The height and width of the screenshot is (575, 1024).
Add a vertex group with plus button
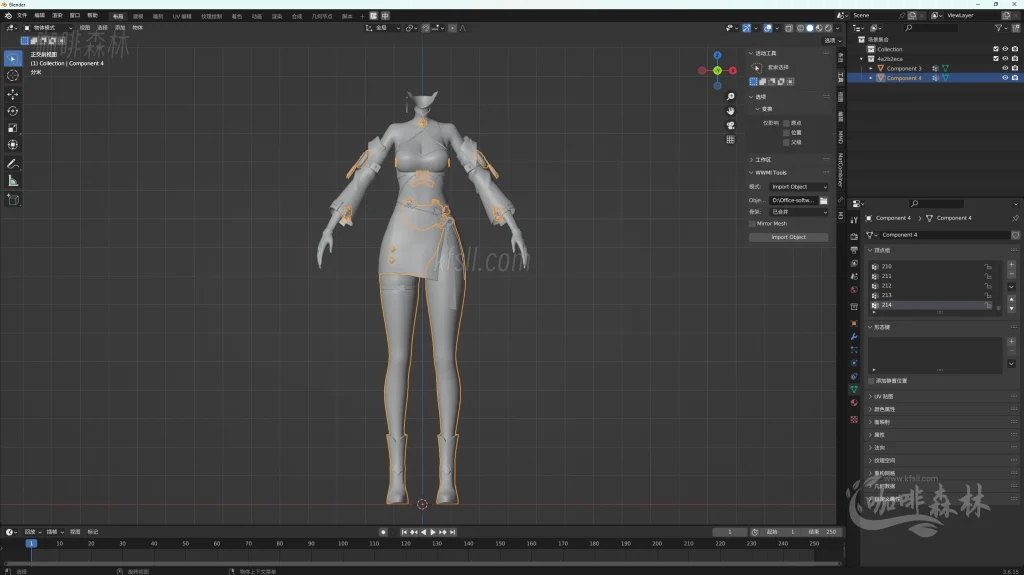click(1012, 265)
